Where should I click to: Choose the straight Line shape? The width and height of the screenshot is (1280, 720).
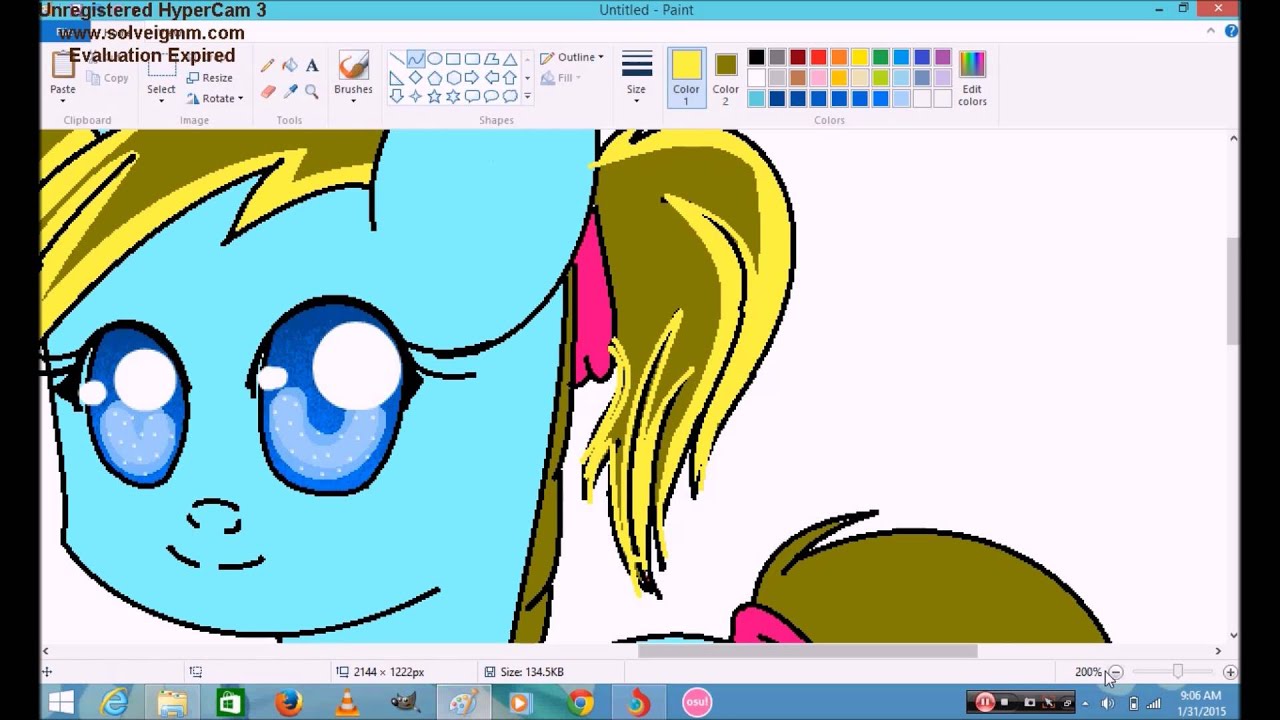click(397, 59)
